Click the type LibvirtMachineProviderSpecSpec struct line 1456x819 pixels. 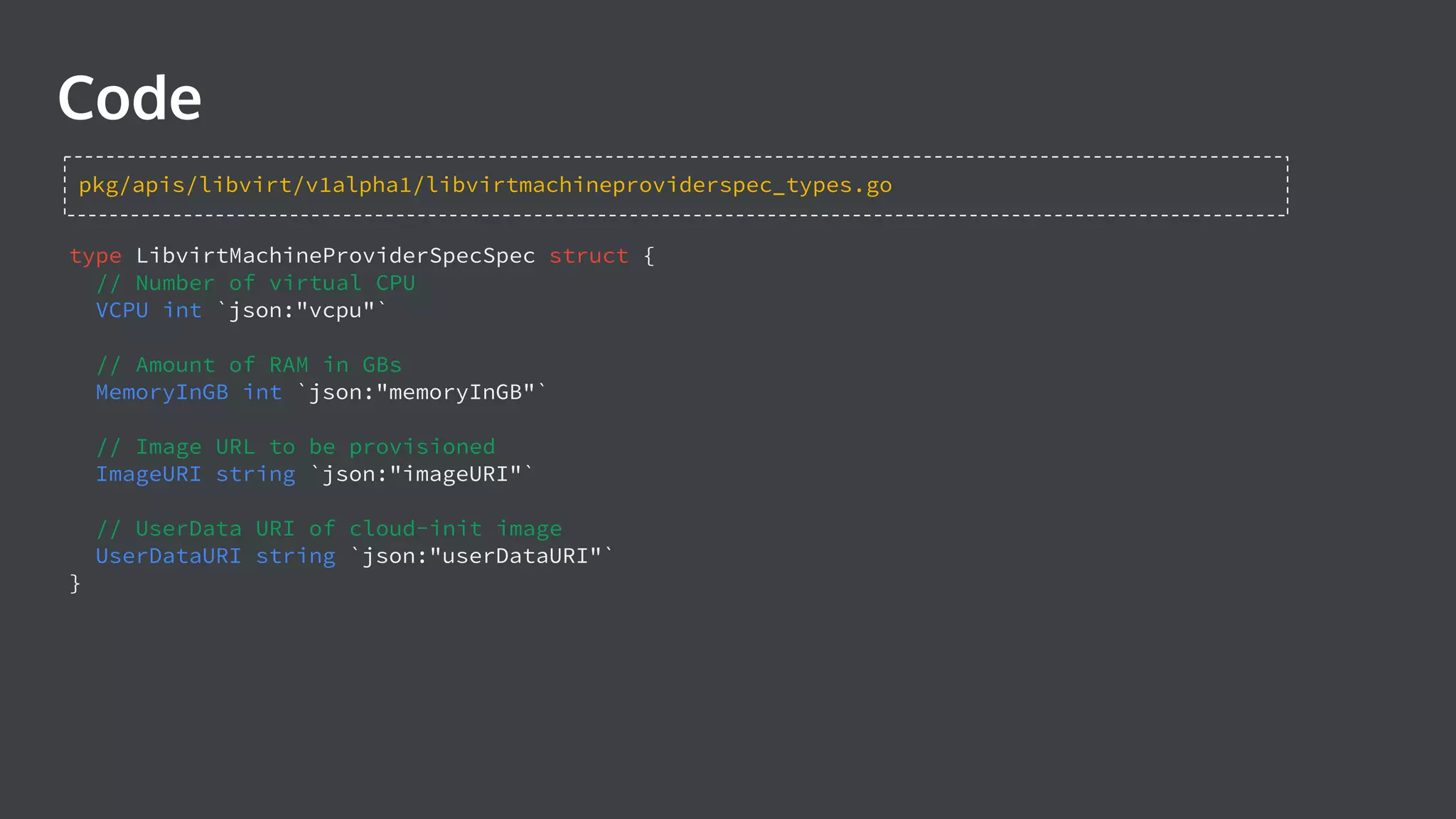pos(362,256)
